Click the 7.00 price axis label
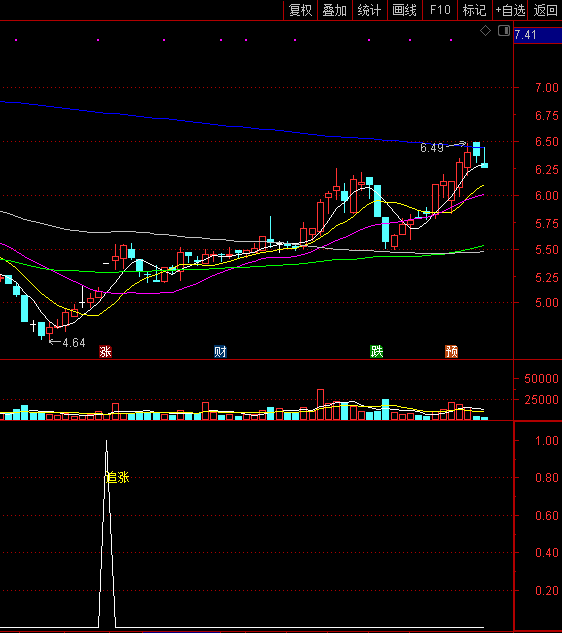This screenshot has height=633, width=562. [x=547, y=88]
